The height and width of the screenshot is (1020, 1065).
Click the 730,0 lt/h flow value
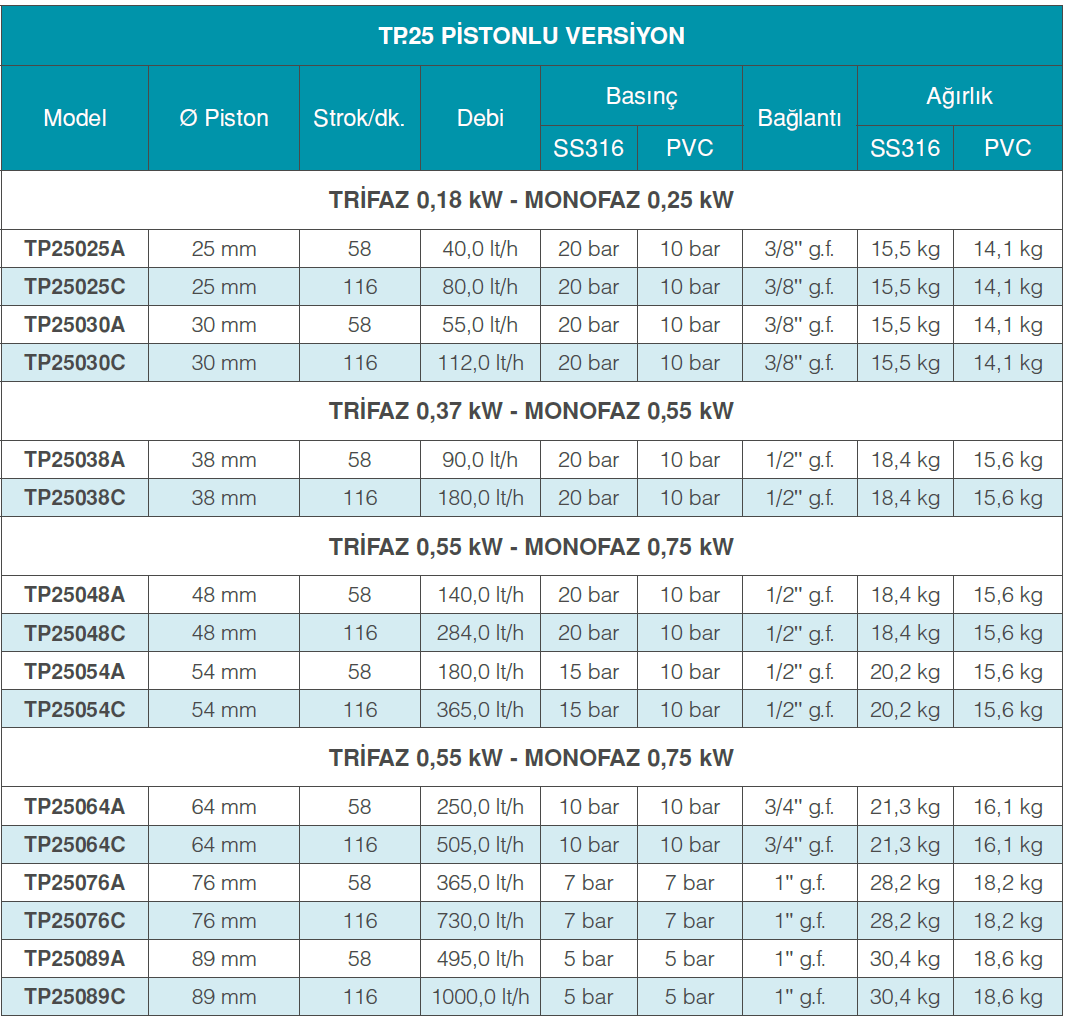tap(480, 921)
